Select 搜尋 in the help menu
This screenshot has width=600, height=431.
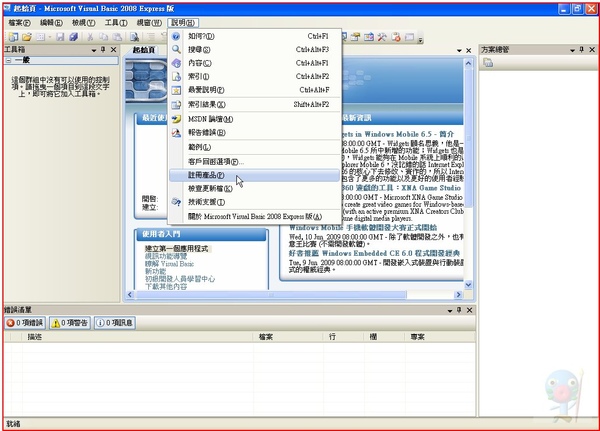[x=254, y=49]
